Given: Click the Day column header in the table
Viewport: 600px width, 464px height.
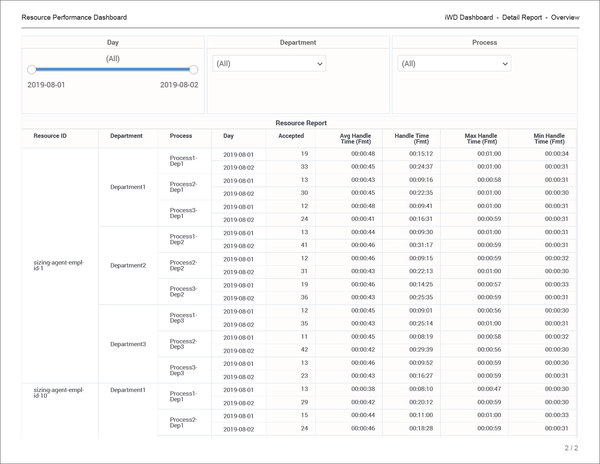Looking at the screenshot, I should pos(228,136).
